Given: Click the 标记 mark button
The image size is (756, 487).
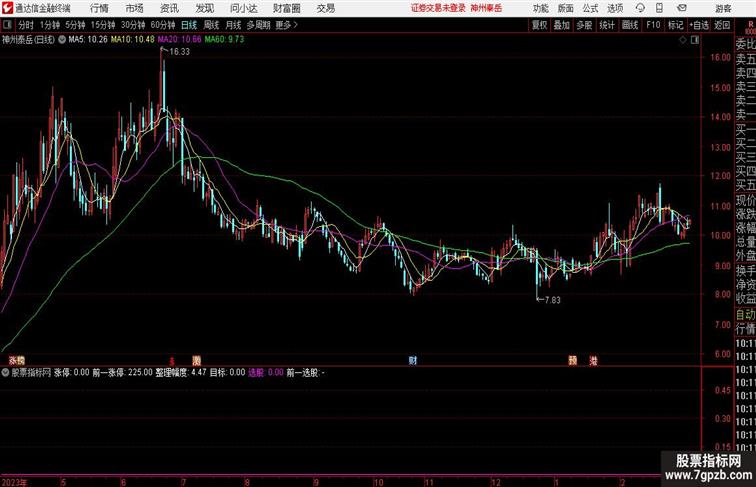Looking at the screenshot, I should [x=675, y=25].
